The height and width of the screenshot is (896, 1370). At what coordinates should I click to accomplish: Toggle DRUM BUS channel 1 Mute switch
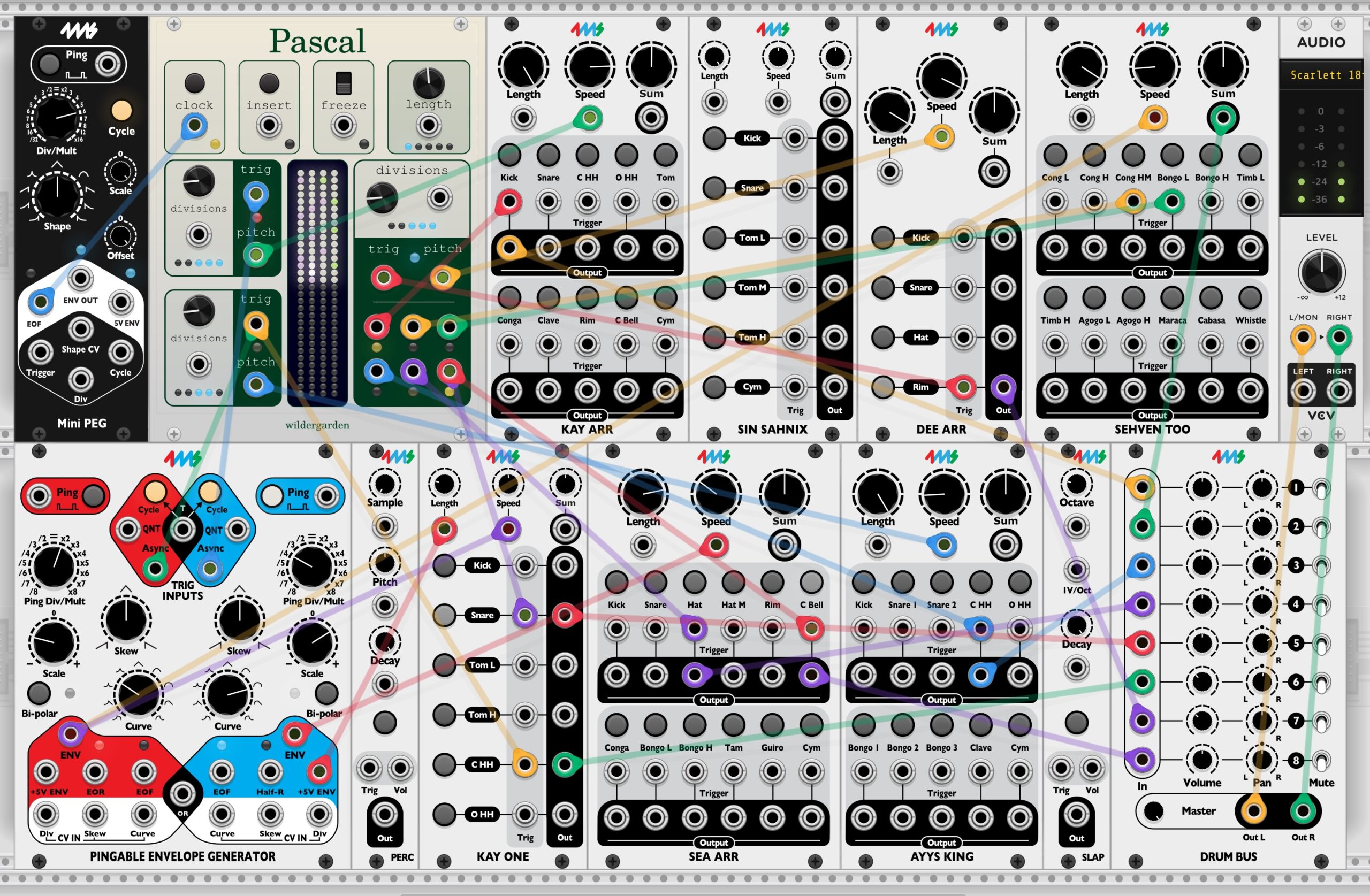click(1321, 488)
